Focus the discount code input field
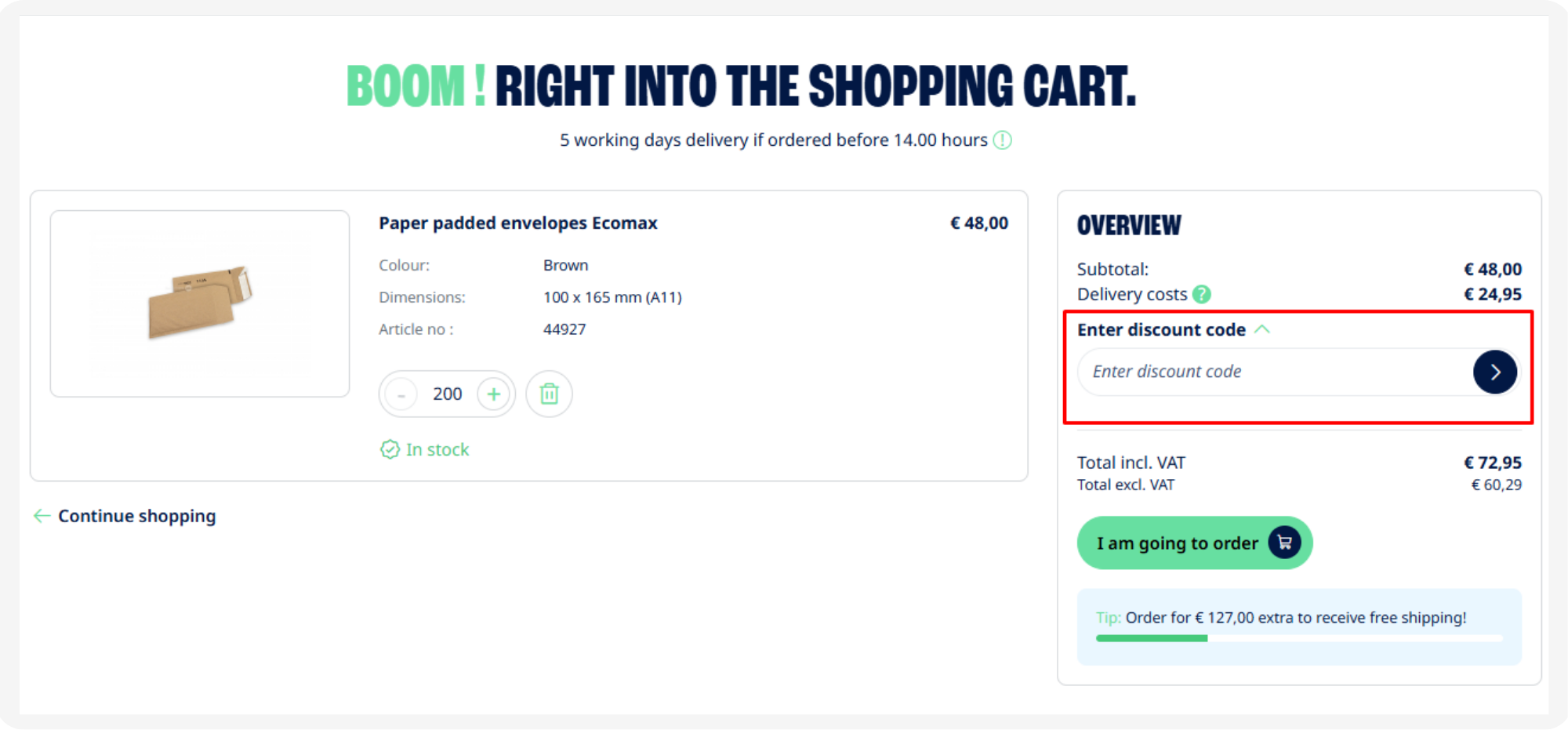 click(x=1275, y=372)
